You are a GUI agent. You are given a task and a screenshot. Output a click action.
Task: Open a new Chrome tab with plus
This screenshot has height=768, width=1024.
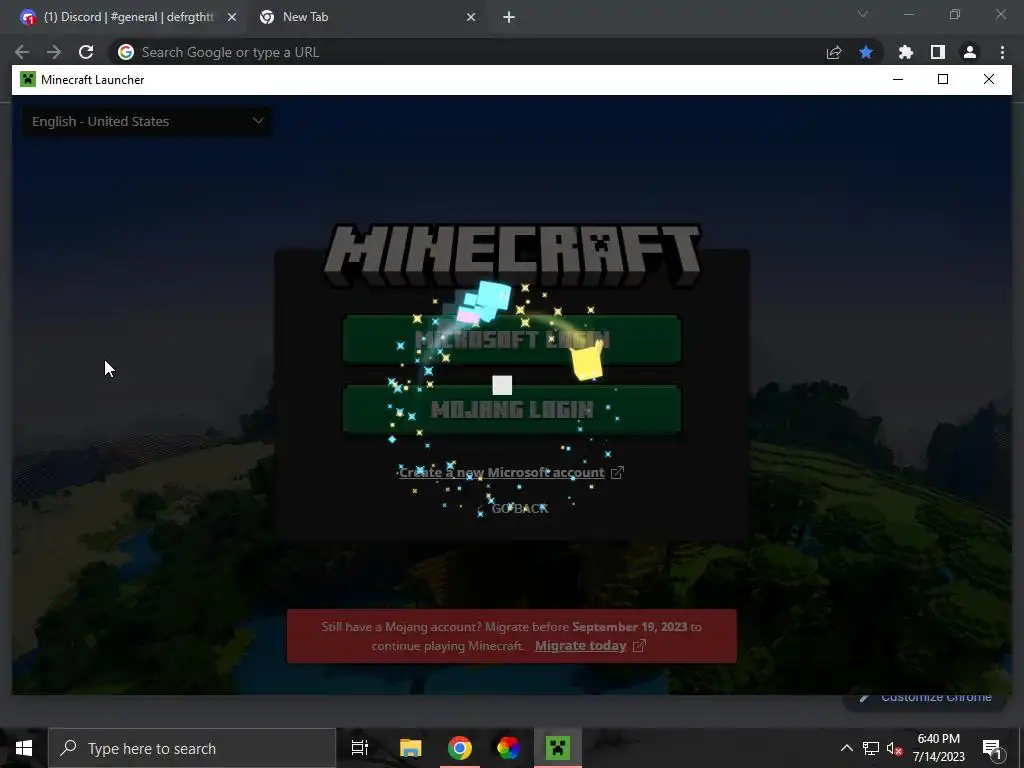tap(509, 18)
